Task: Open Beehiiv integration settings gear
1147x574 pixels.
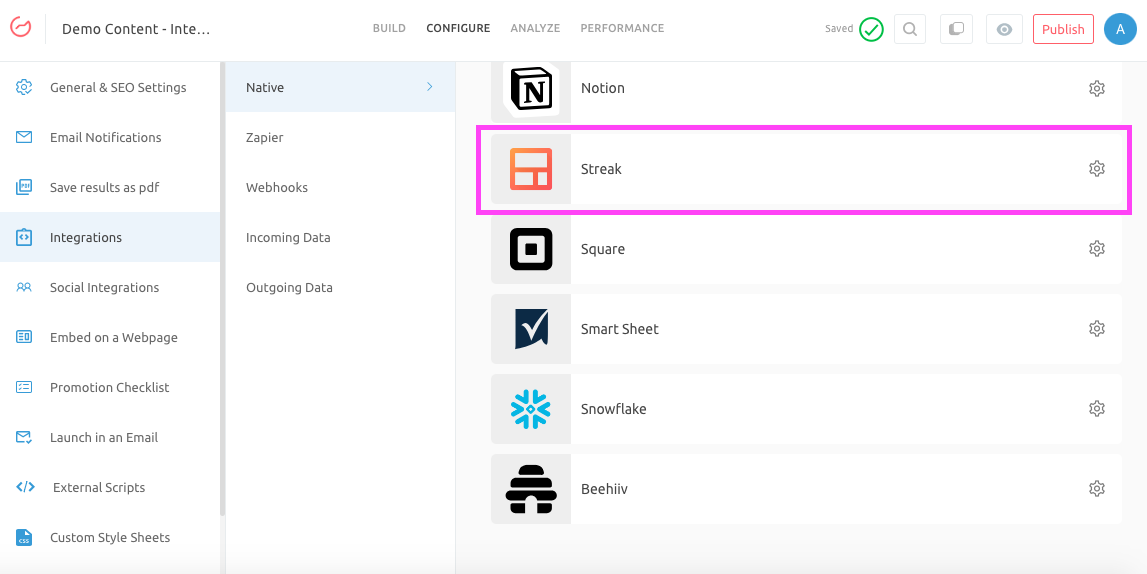Action: pos(1097,488)
